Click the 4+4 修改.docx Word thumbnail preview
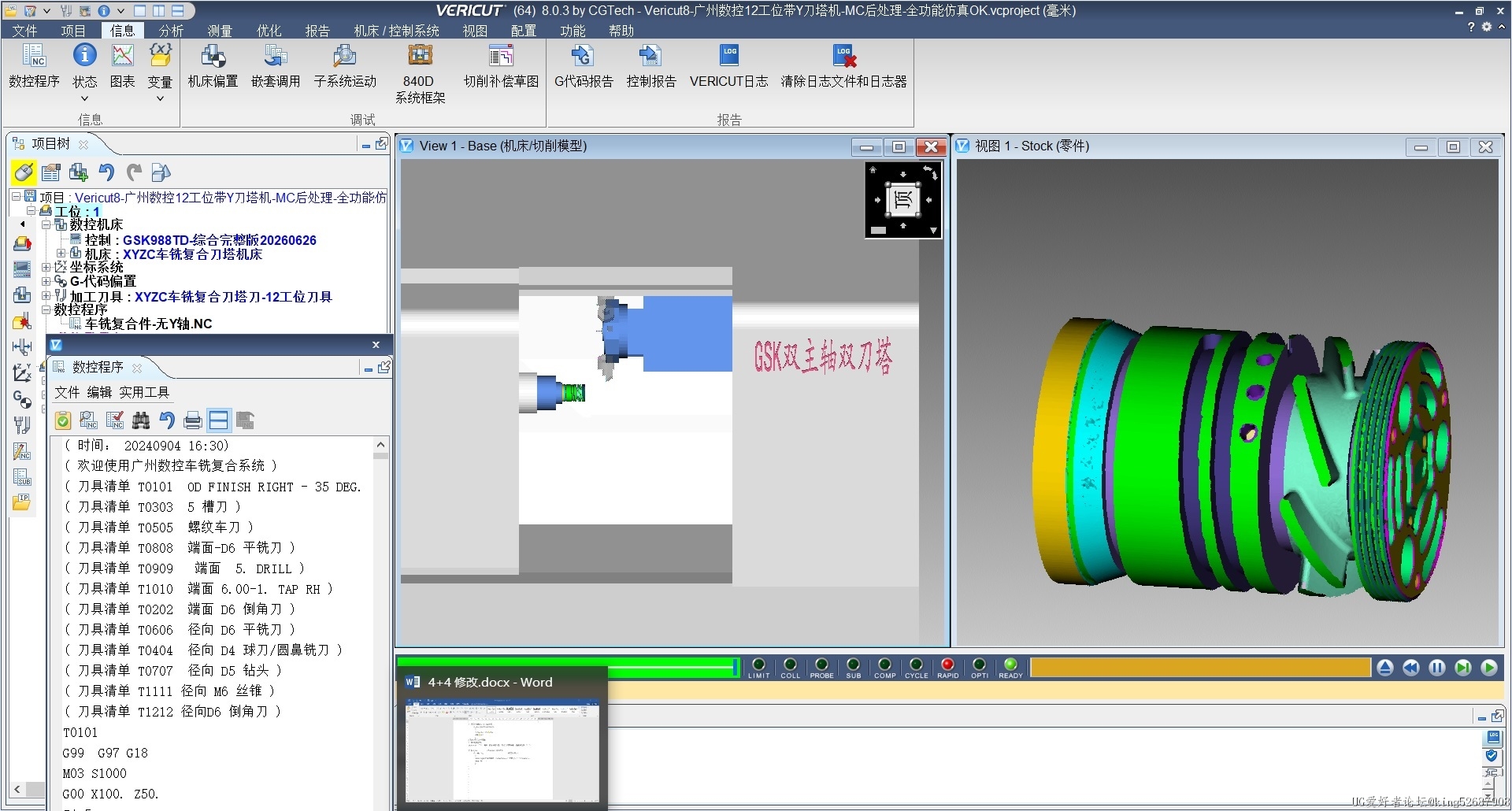 (x=502, y=750)
